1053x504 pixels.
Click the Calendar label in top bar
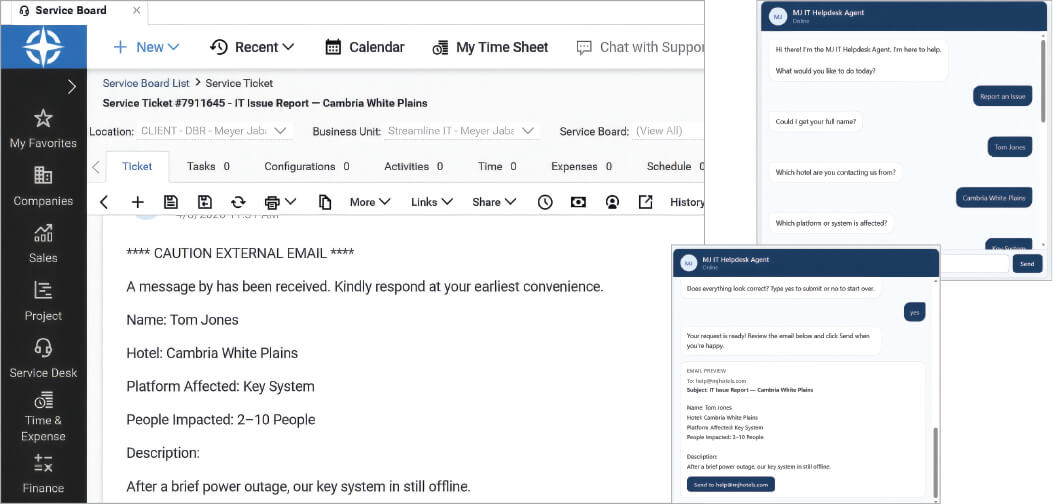click(x=377, y=47)
